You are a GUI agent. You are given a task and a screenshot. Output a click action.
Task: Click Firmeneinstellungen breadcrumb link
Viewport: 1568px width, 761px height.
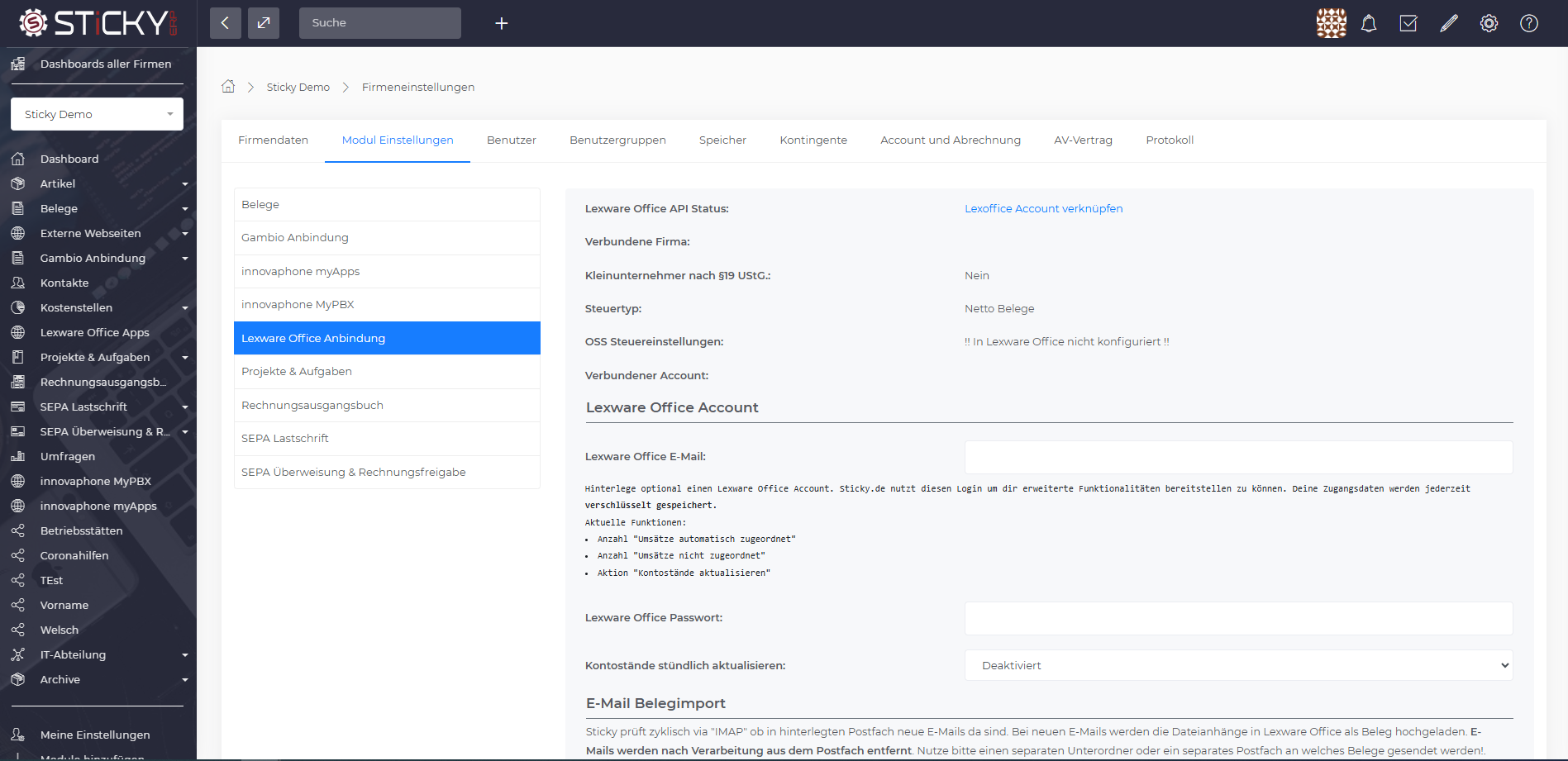pos(418,87)
